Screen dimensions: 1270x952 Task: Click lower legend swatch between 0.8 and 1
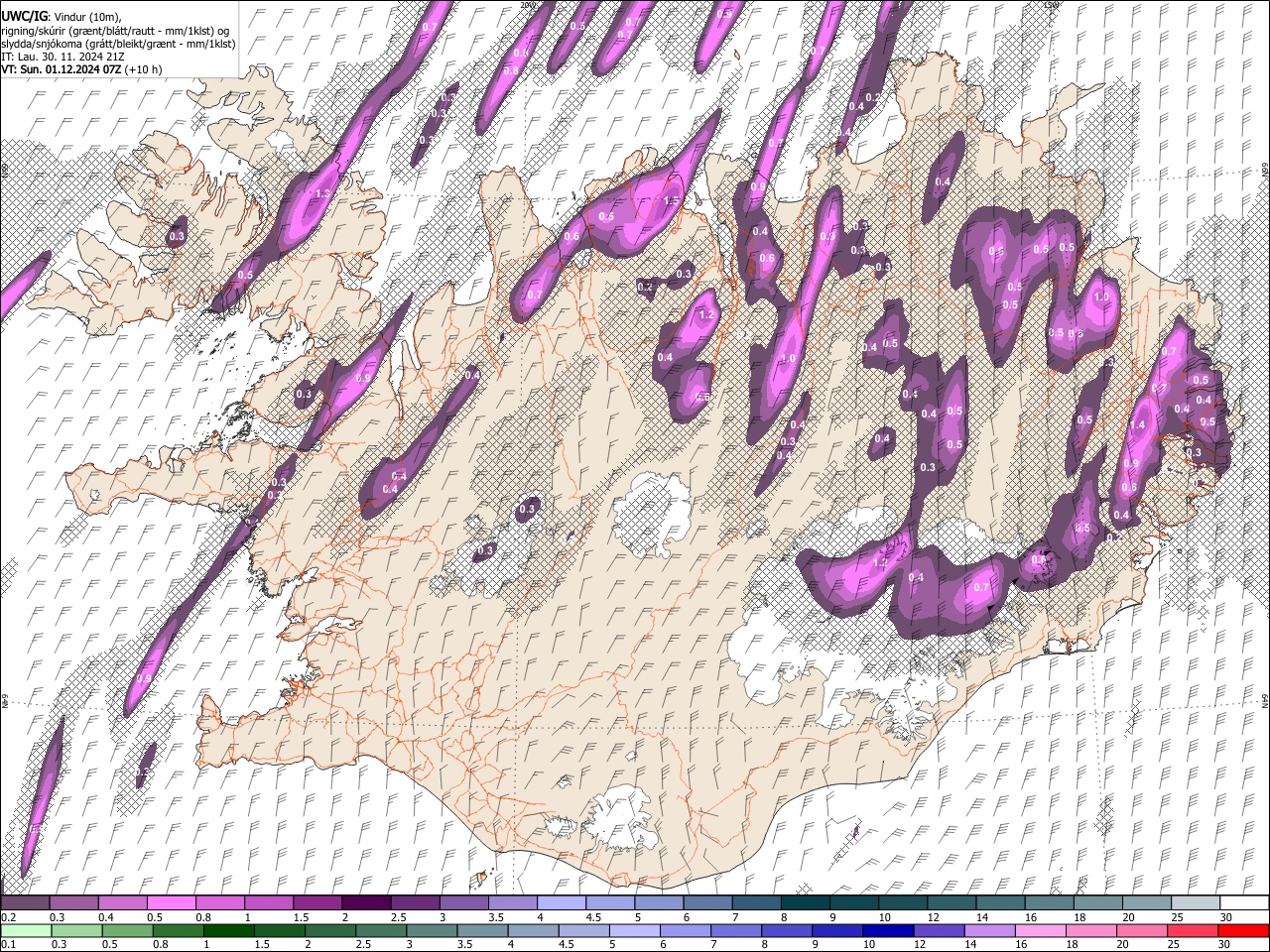[180, 930]
